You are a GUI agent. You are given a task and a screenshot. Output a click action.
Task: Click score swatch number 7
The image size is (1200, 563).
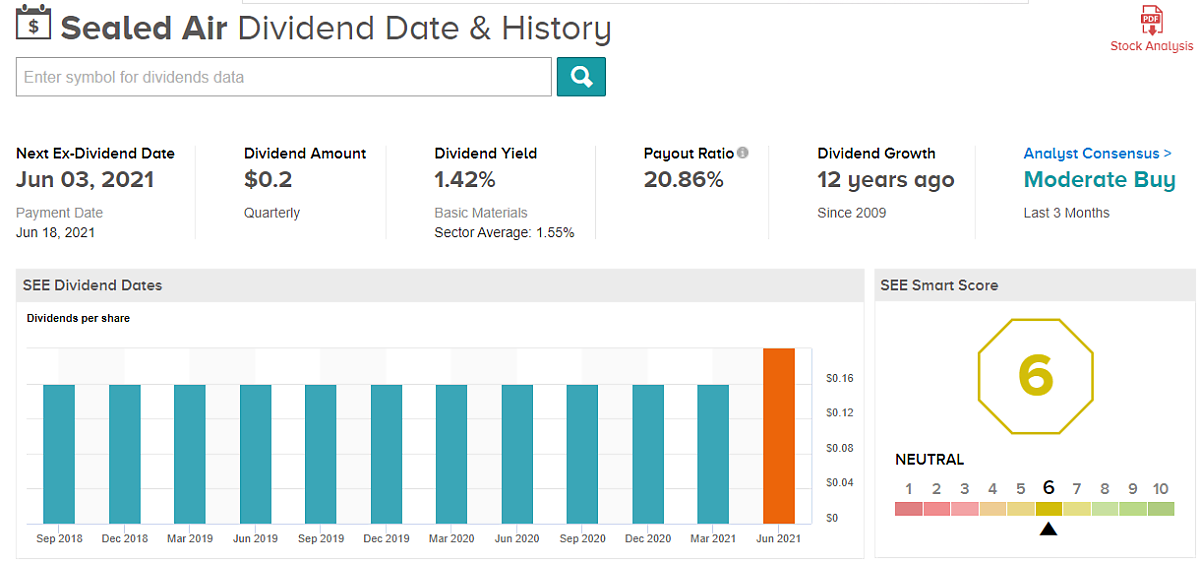point(1077,508)
